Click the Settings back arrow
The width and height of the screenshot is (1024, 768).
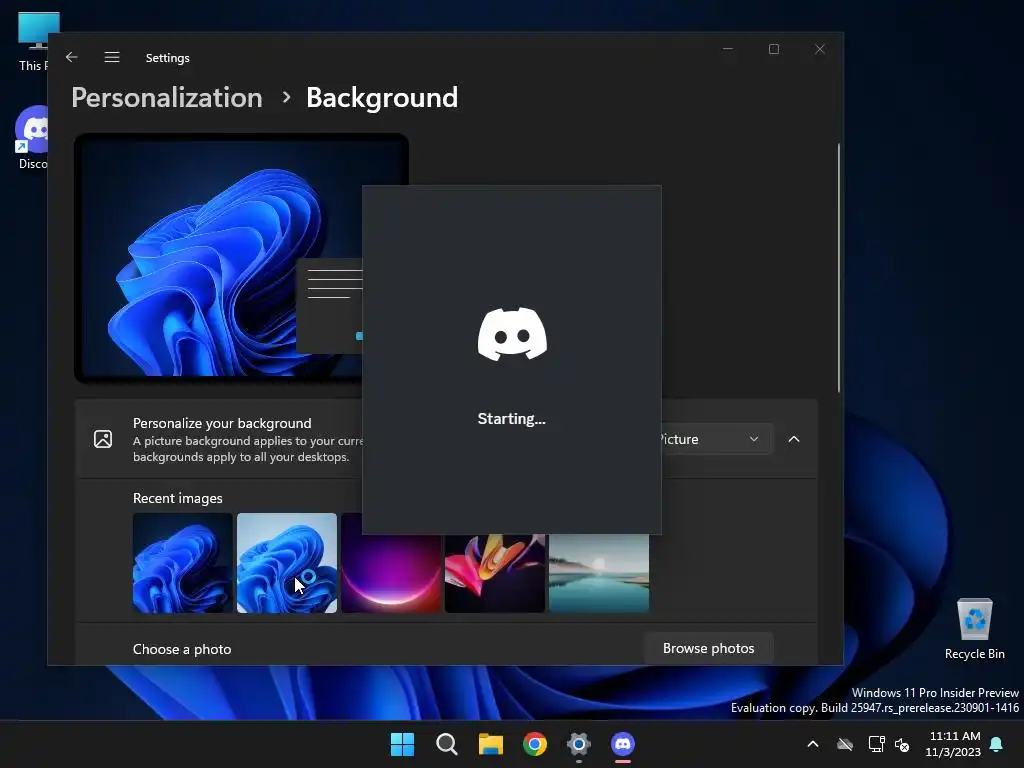coord(71,58)
